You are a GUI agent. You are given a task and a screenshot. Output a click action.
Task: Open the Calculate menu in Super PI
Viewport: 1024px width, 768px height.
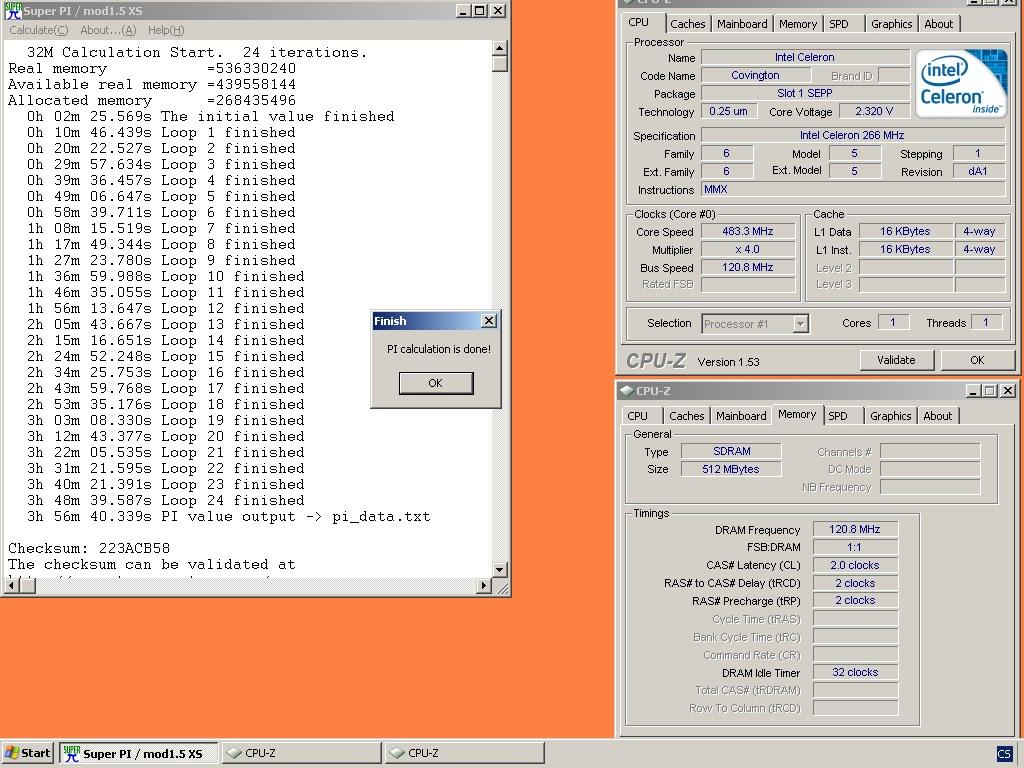coord(39,30)
